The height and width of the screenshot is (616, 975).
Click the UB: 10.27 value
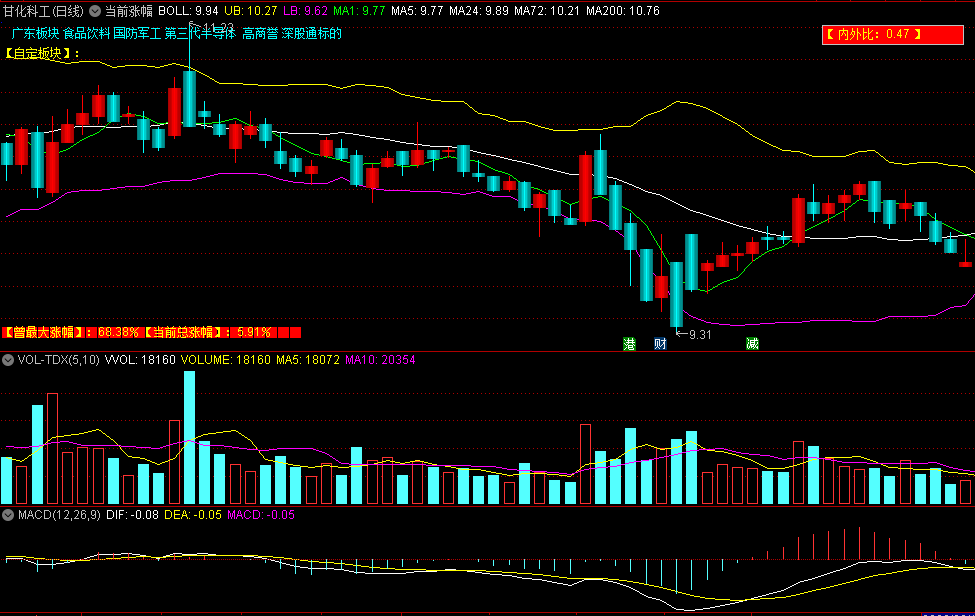pyautogui.click(x=251, y=11)
